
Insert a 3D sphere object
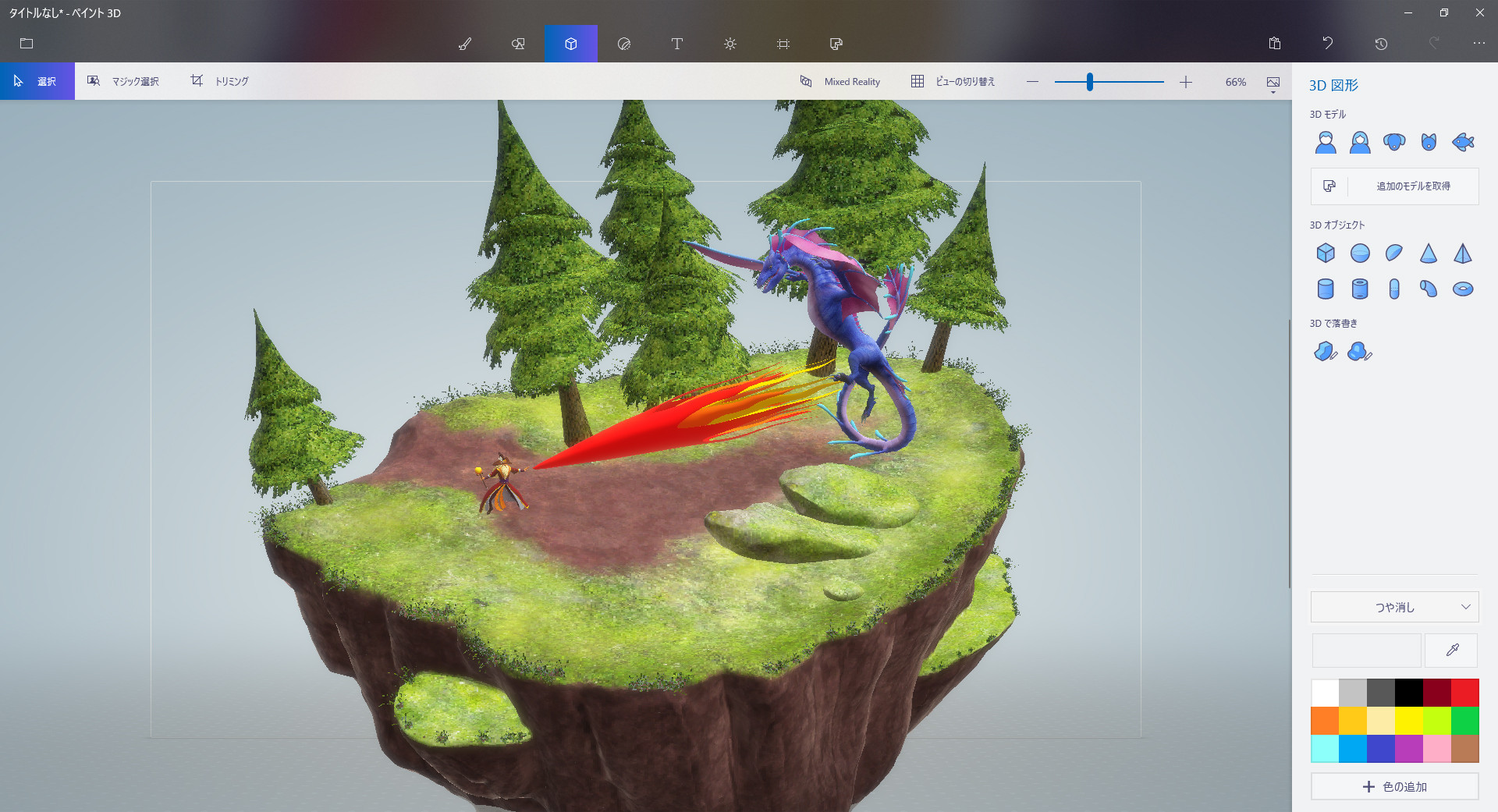pos(1359,253)
